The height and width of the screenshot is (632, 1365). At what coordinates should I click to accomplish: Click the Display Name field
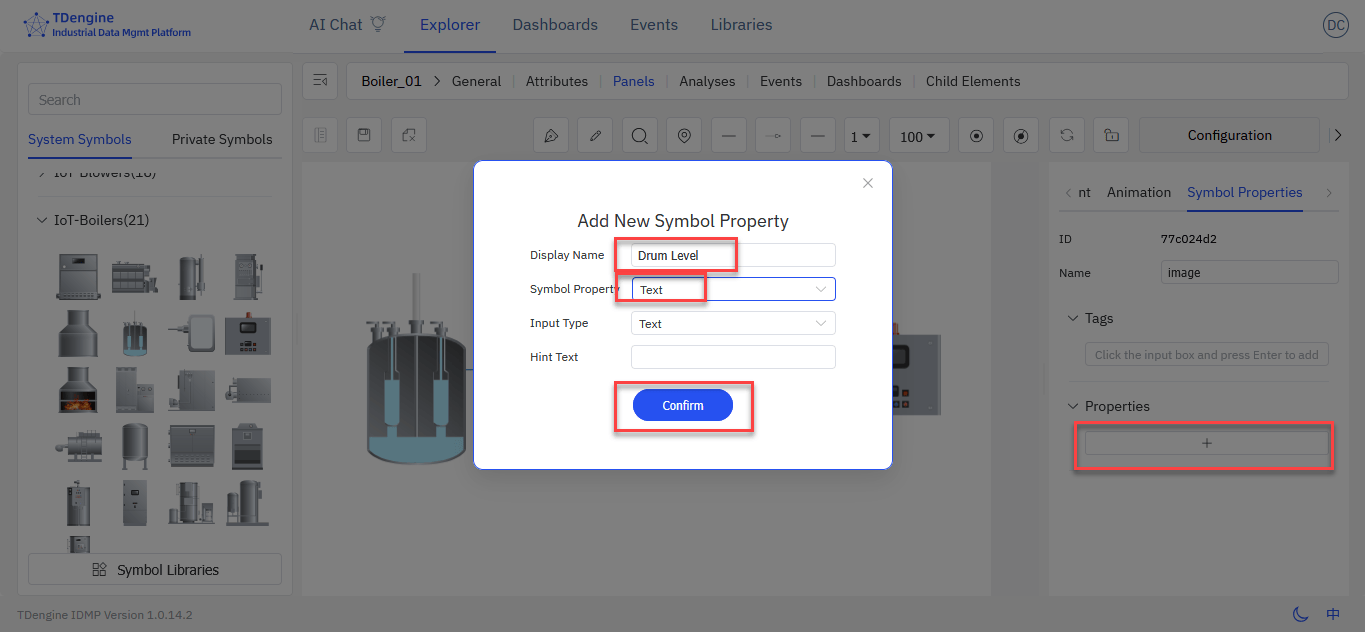[x=733, y=256]
